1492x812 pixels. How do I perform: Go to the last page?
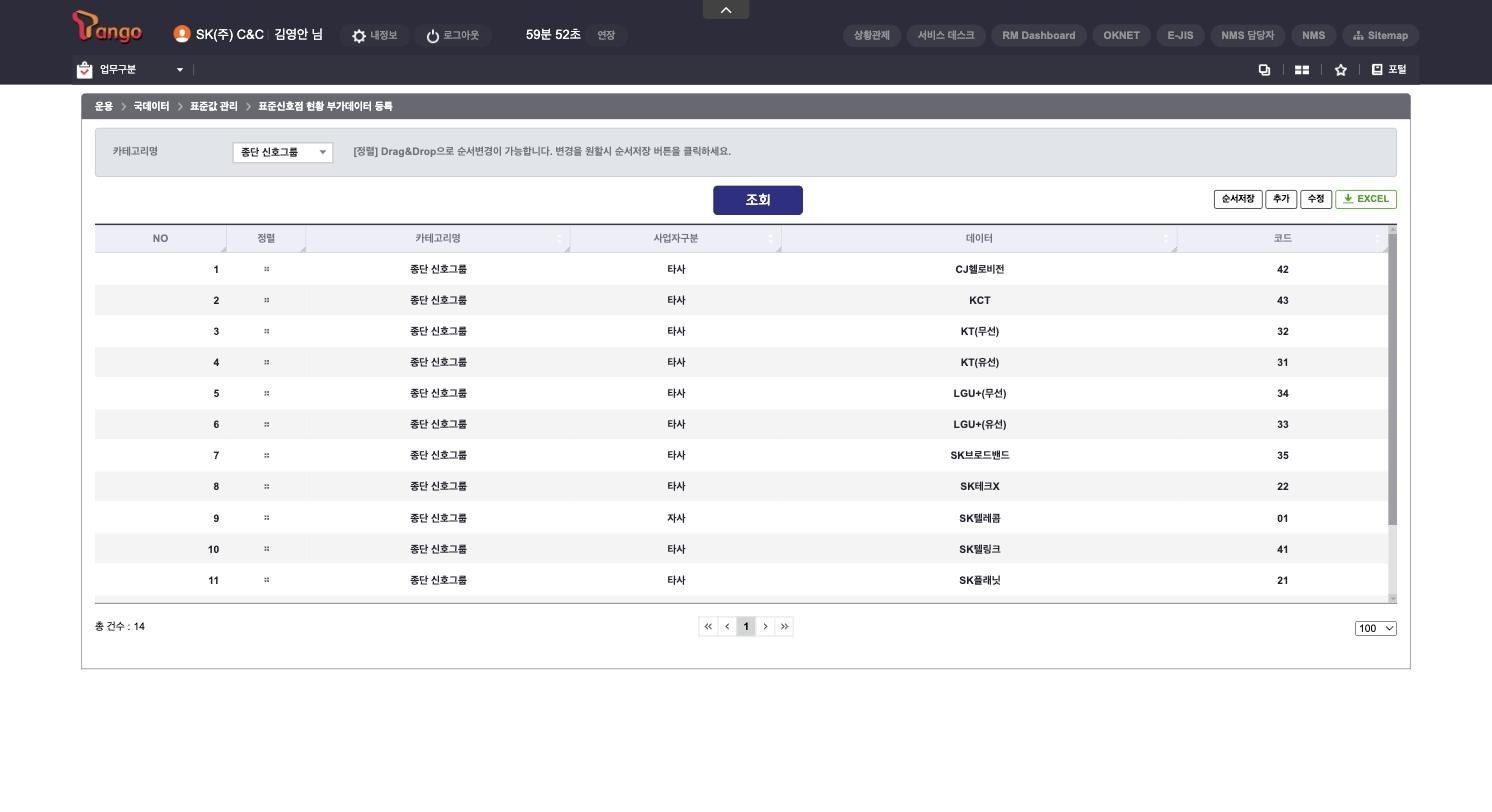pos(784,627)
